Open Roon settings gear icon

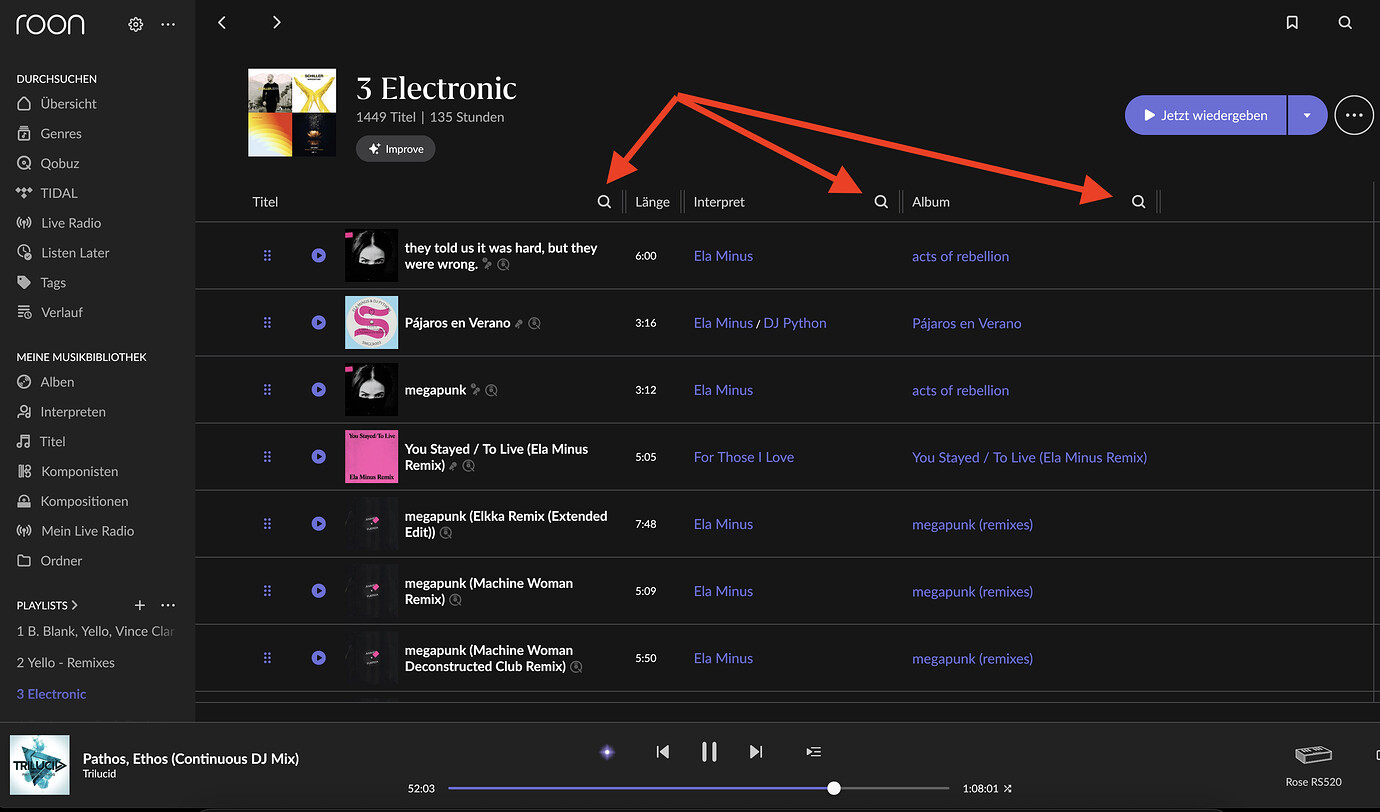(136, 25)
